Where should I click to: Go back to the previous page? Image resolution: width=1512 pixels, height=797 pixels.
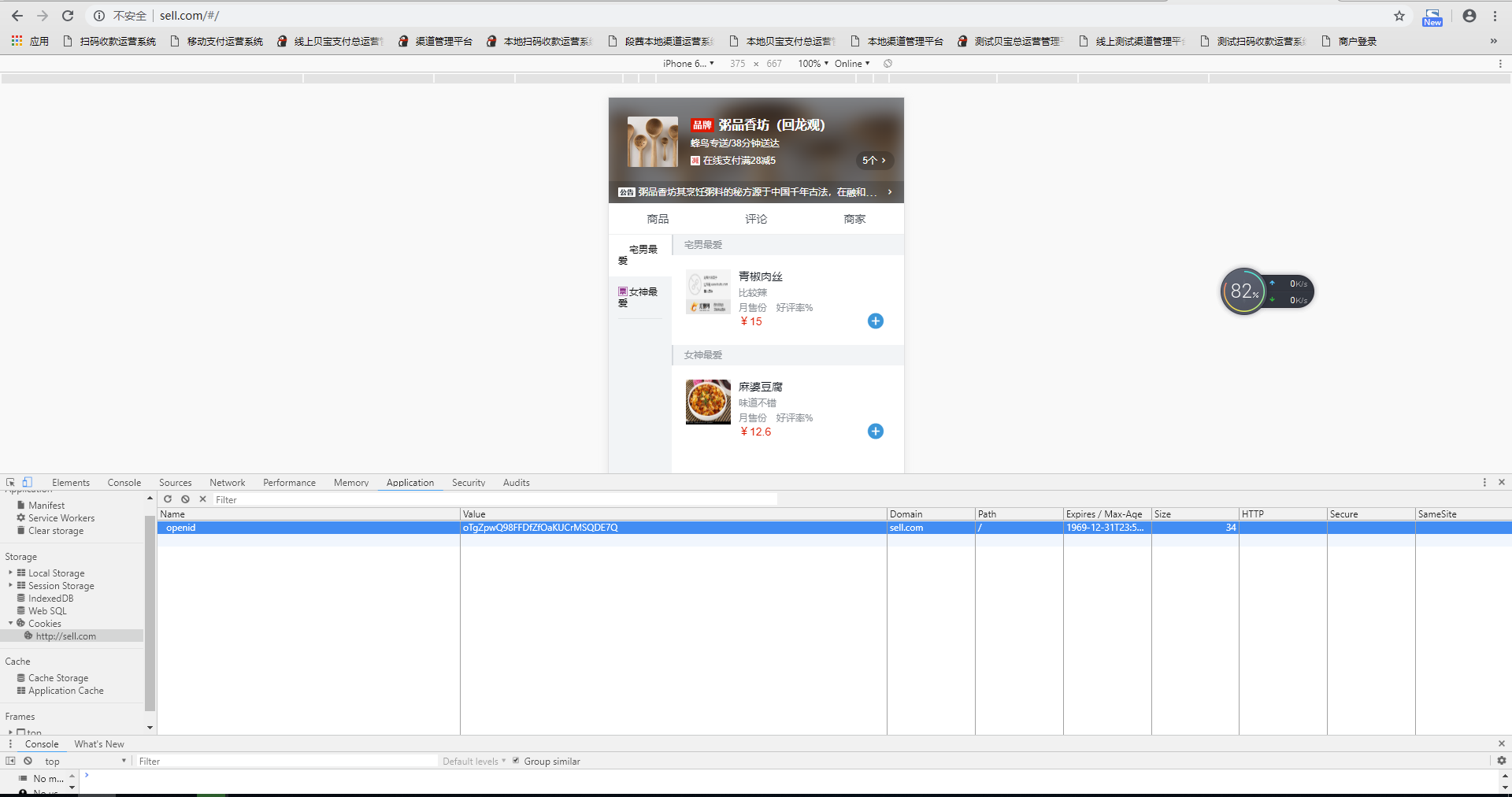(x=17, y=16)
